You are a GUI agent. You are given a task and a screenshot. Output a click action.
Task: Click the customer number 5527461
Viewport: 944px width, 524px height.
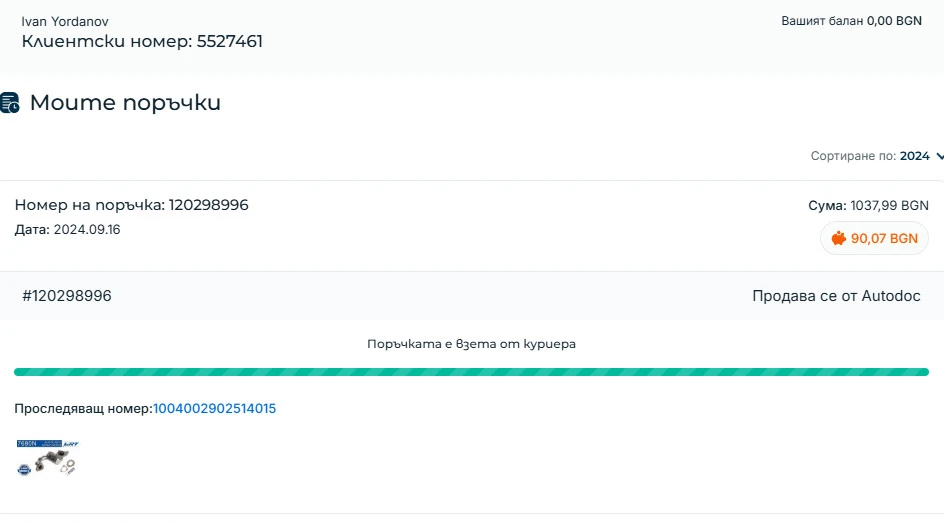click(x=229, y=42)
